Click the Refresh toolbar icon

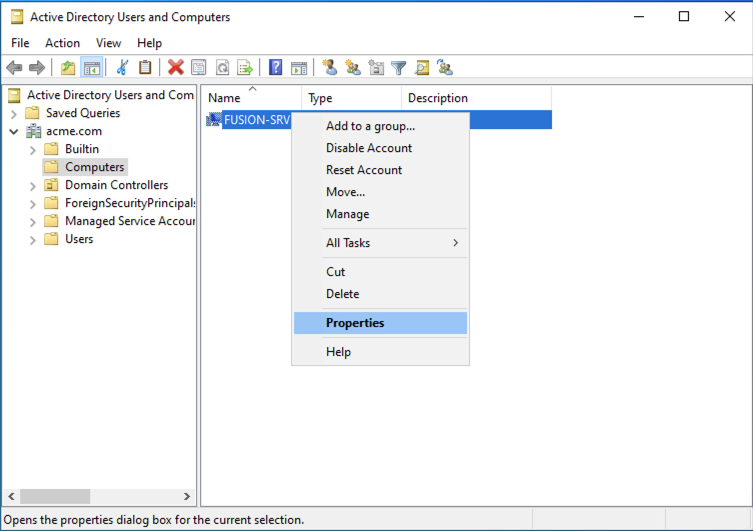click(222, 68)
